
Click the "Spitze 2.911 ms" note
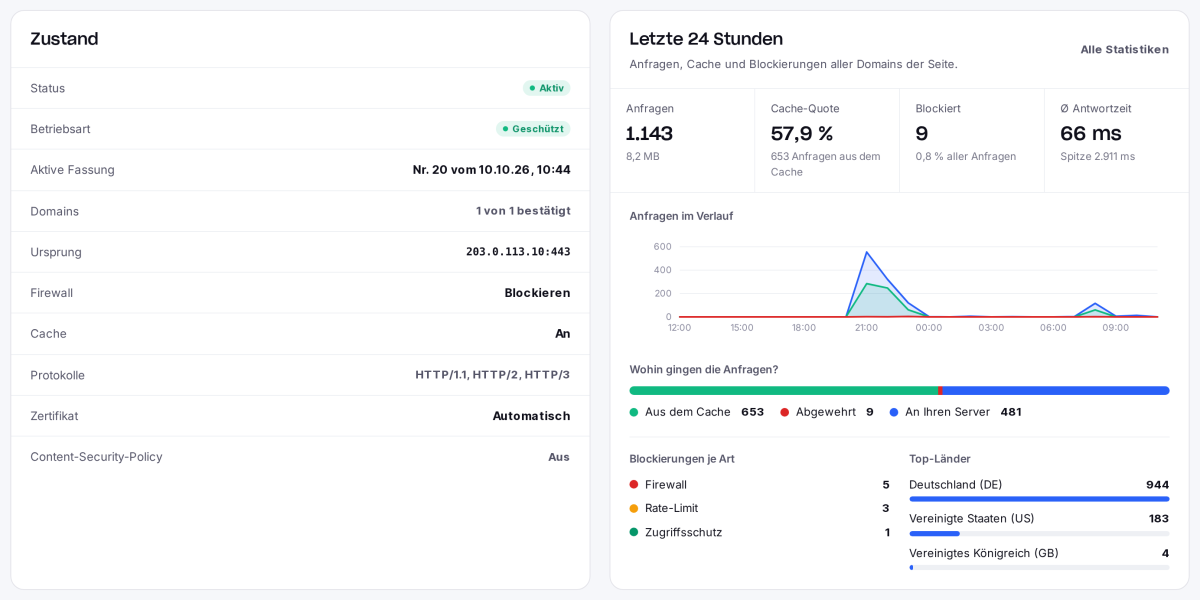coord(1097,156)
